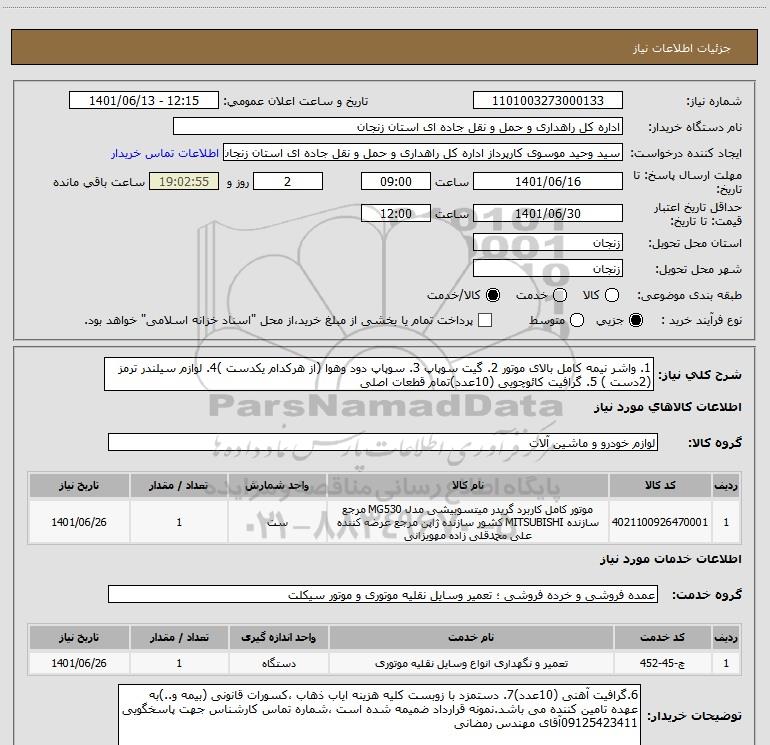
Task: Click the service group field عمده فروشی
Action: click(x=383, y=595)
